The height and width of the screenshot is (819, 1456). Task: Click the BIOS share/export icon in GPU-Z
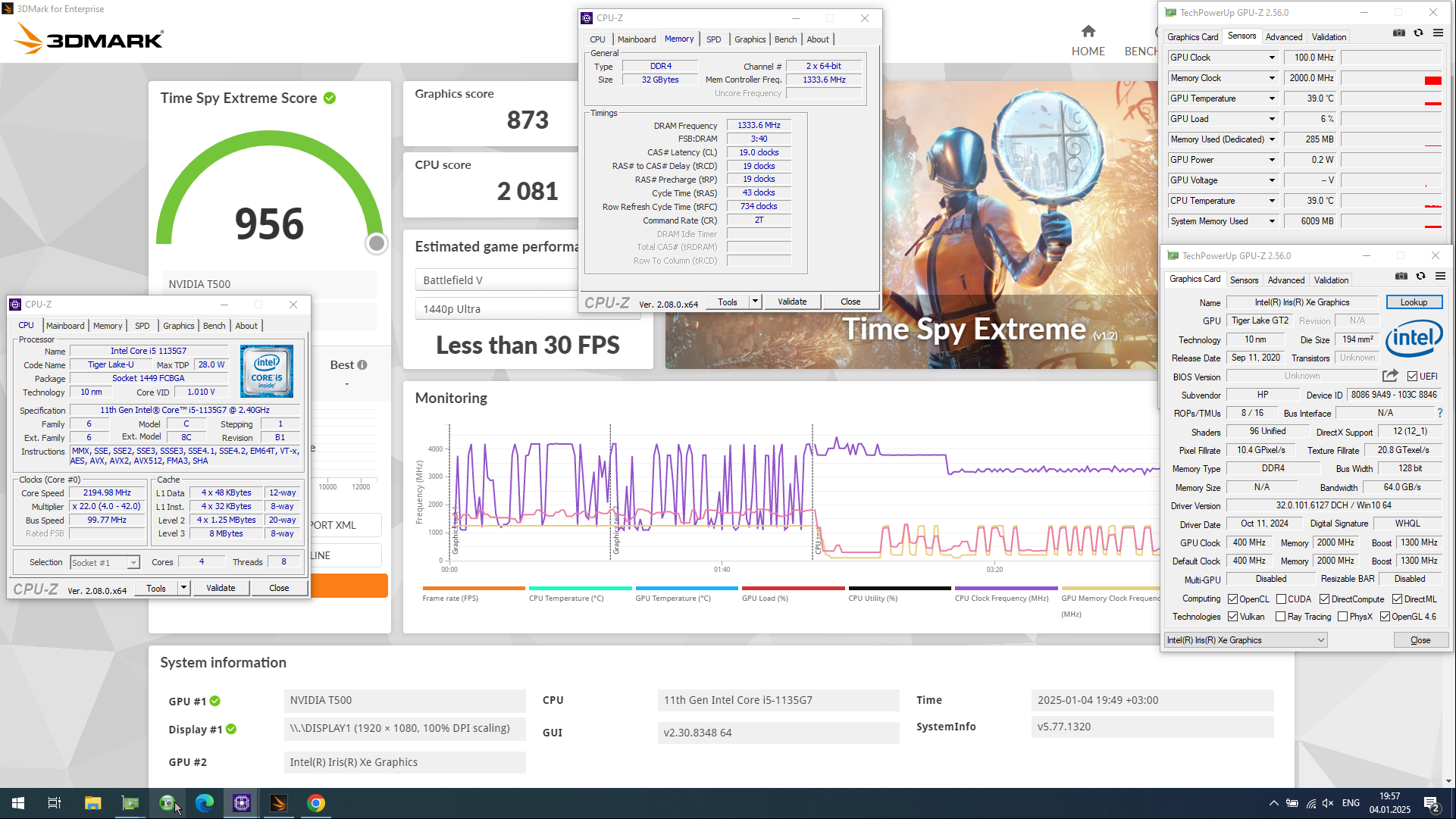pos(1390,376)
